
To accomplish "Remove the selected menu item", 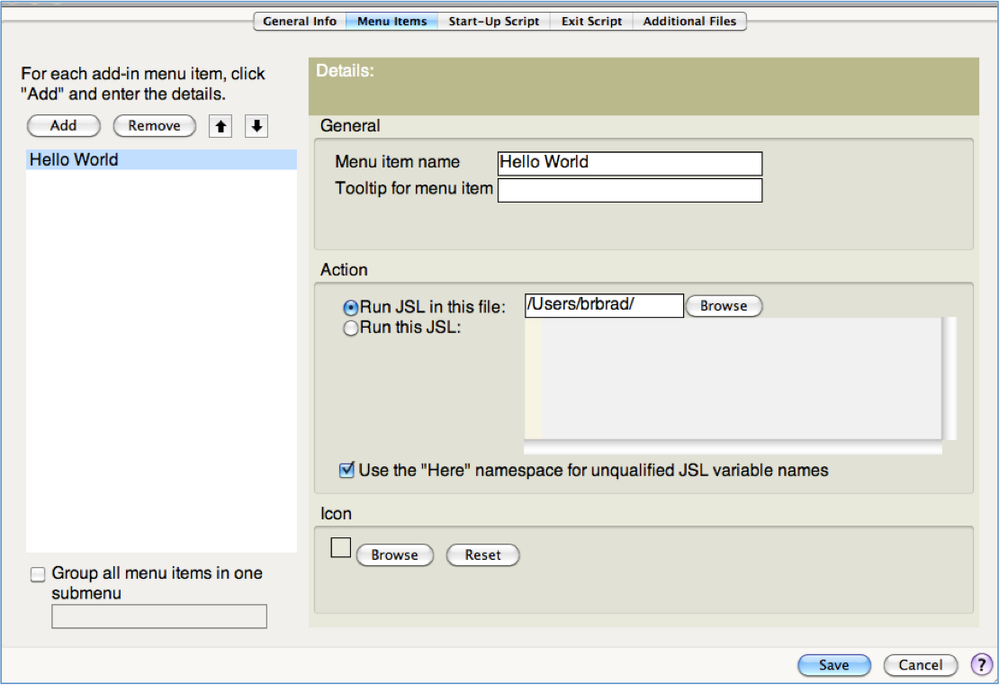I will point(154,126).
